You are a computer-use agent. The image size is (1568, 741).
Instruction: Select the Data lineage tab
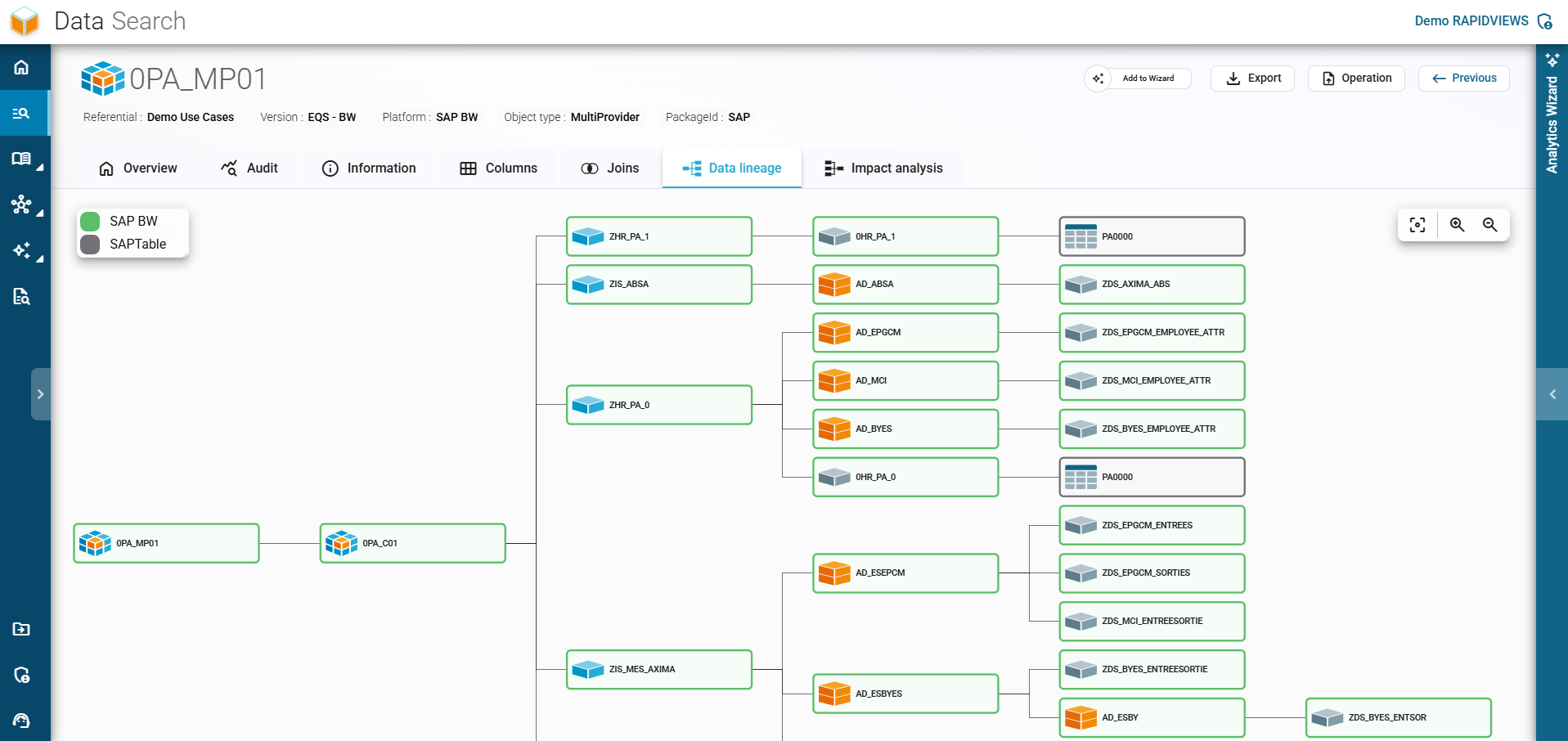[732, 168]
